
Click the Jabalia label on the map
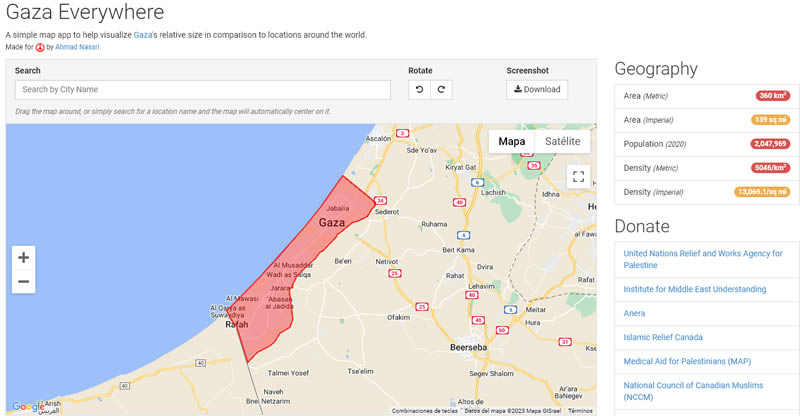tap(338, 208)
